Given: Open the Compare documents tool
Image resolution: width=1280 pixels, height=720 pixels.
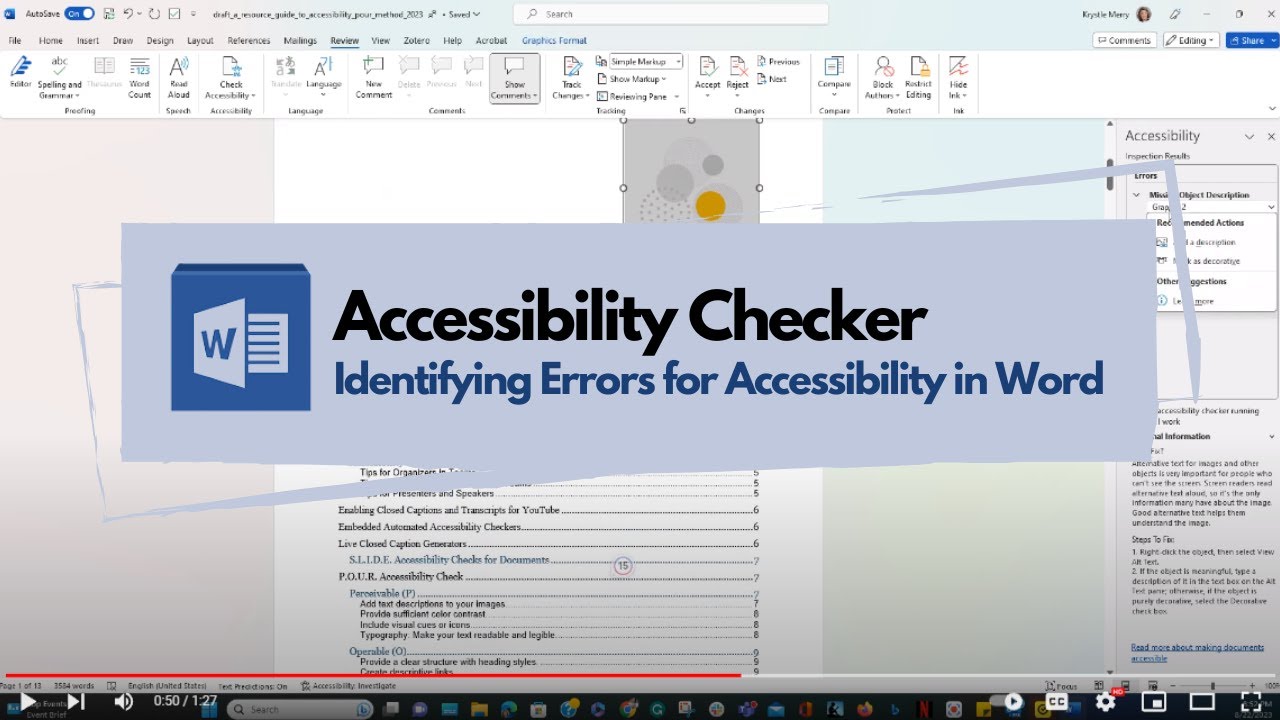Looking at the screenshot, I should click(834, 77).
